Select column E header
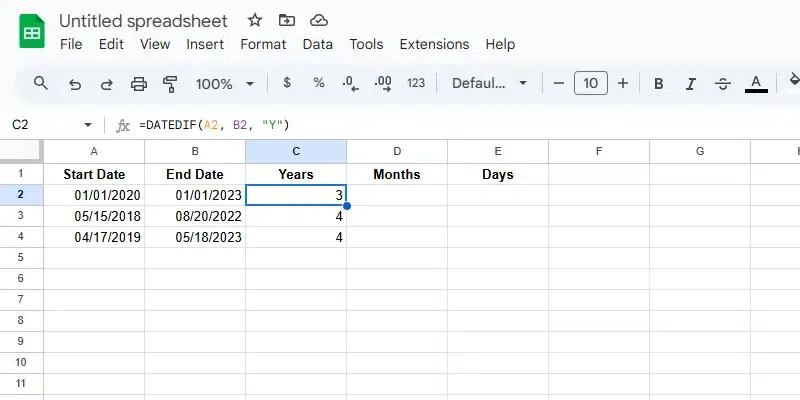800x400 pixels. [498, 152]
